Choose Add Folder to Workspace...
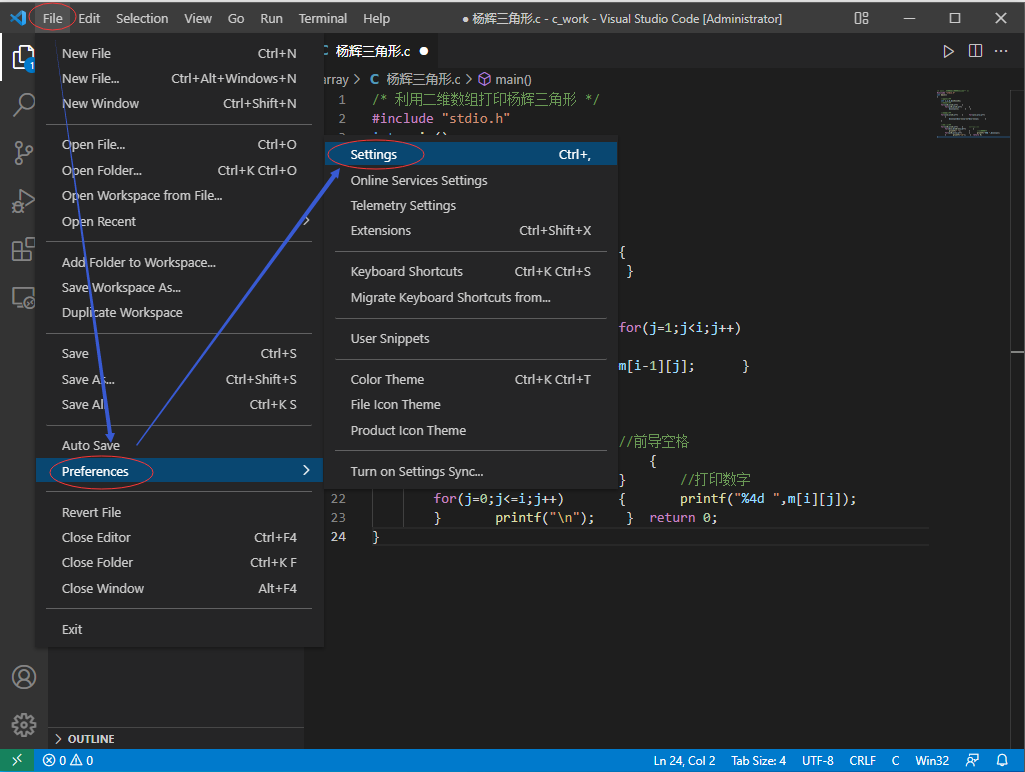 [x=179, y=262]
